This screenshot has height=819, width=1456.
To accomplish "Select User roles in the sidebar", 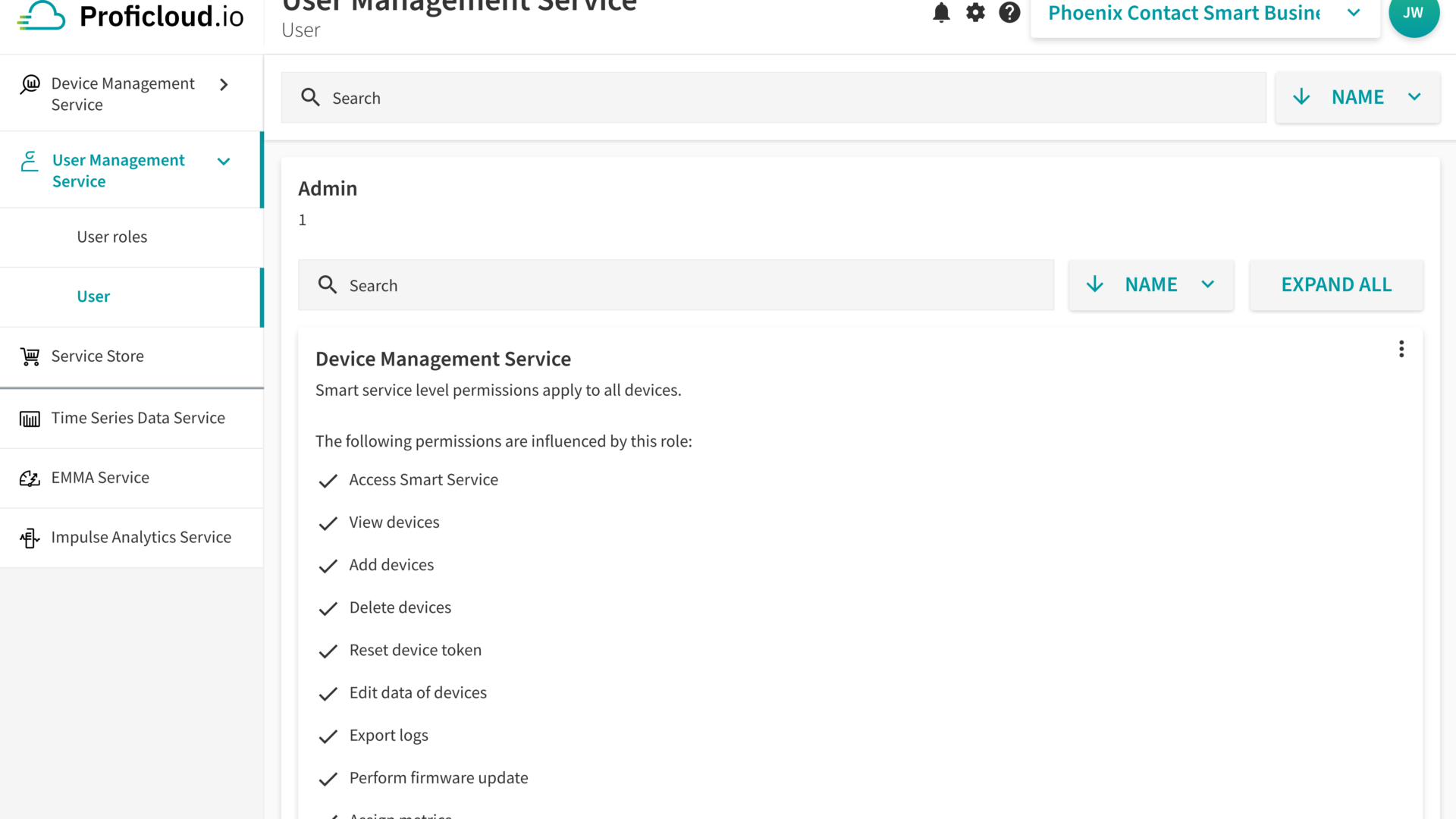I will (x=112, y=237).
